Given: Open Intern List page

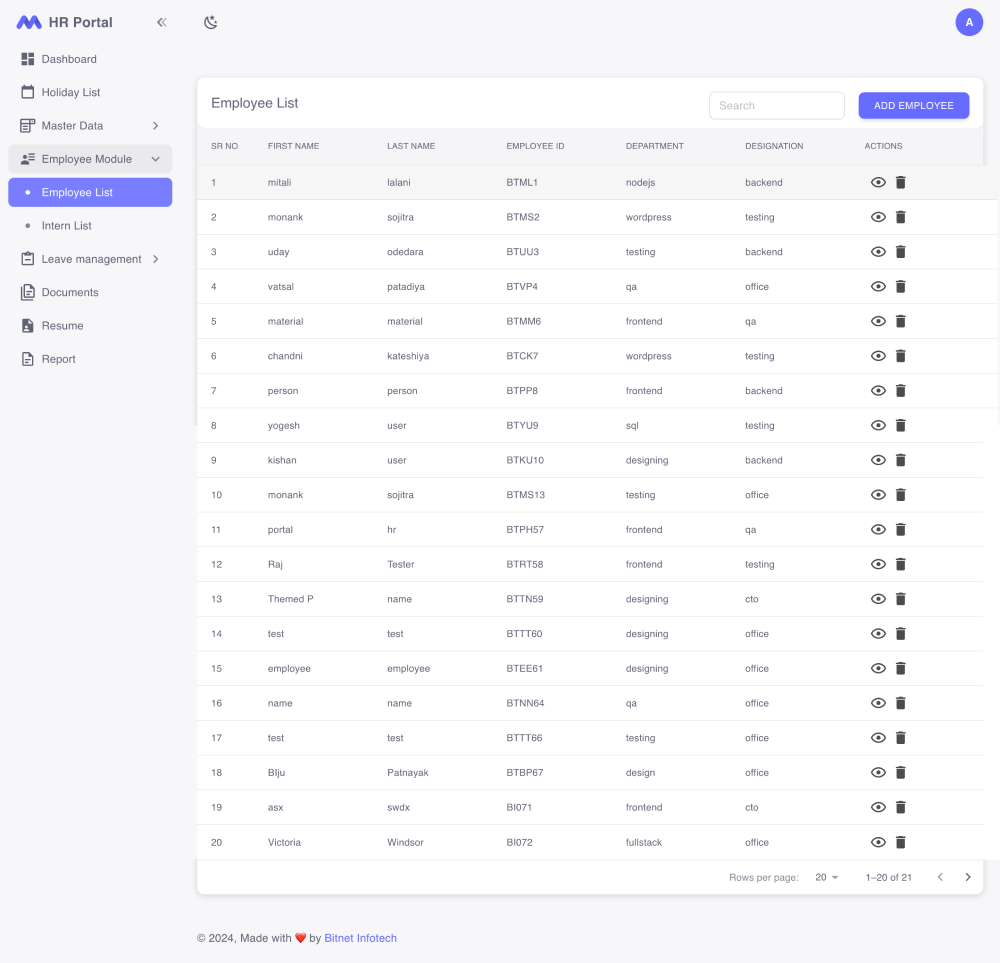Looking at the screenshot, I should tap(67, 226).
